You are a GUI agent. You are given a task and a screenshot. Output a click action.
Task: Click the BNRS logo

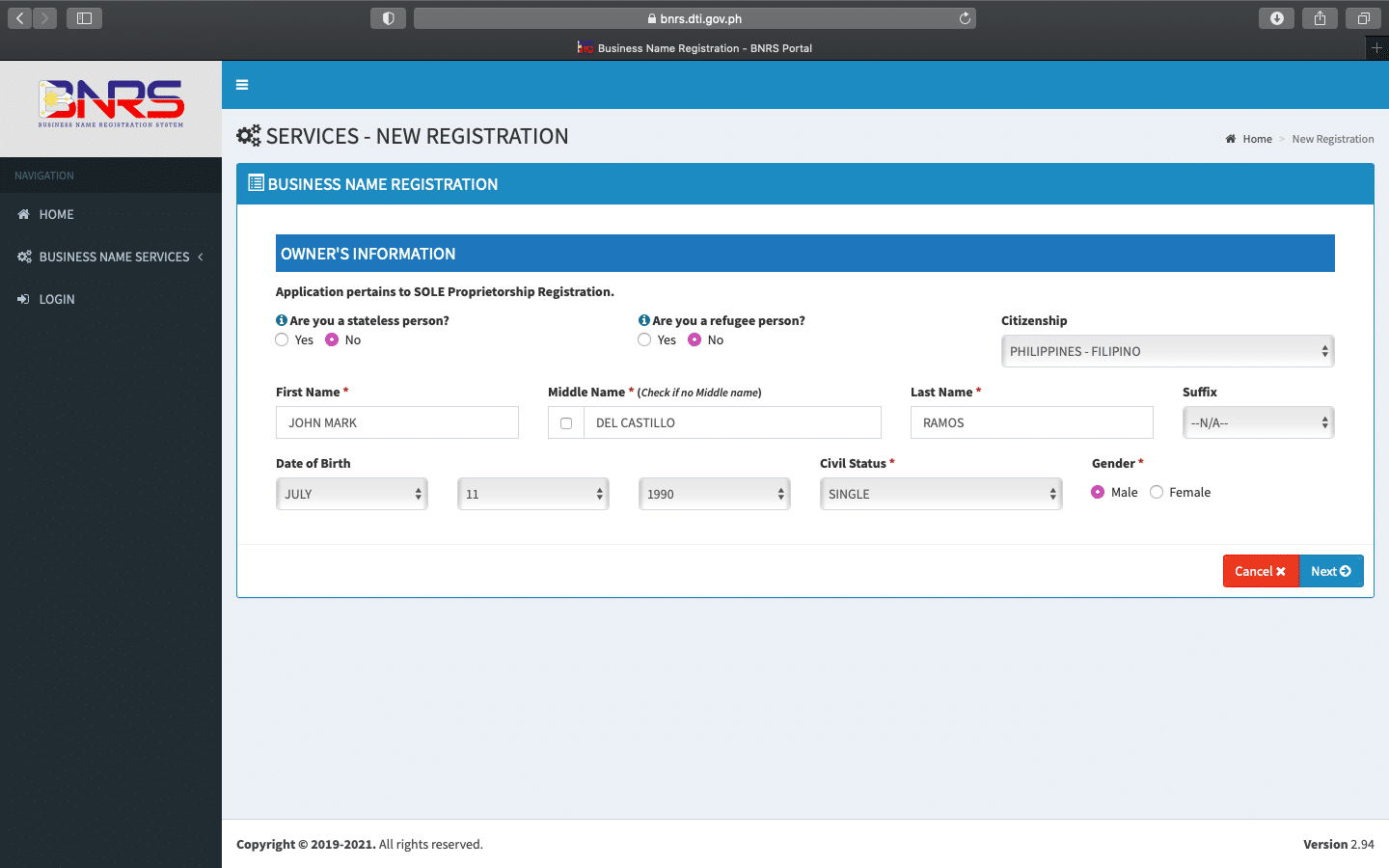(x=111, y=104)
